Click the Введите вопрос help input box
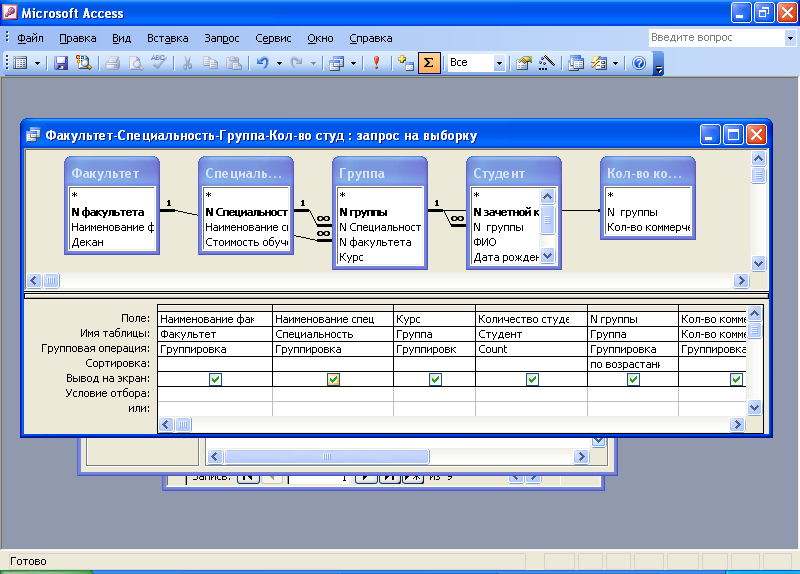Image resolution: width=800 pixels, height=574 pixels. (x=717, y=38)
